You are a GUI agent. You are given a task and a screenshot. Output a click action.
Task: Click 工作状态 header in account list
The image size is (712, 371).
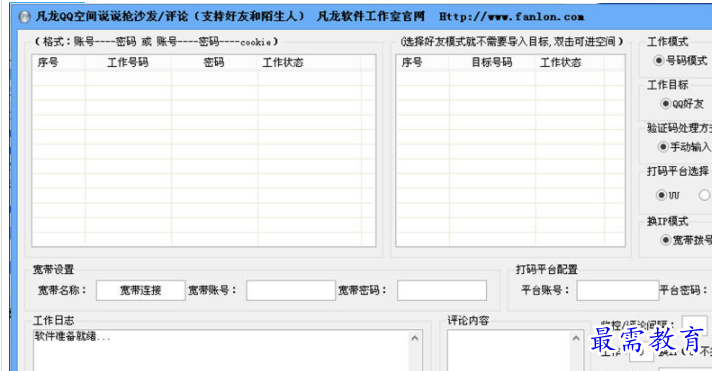309,63
